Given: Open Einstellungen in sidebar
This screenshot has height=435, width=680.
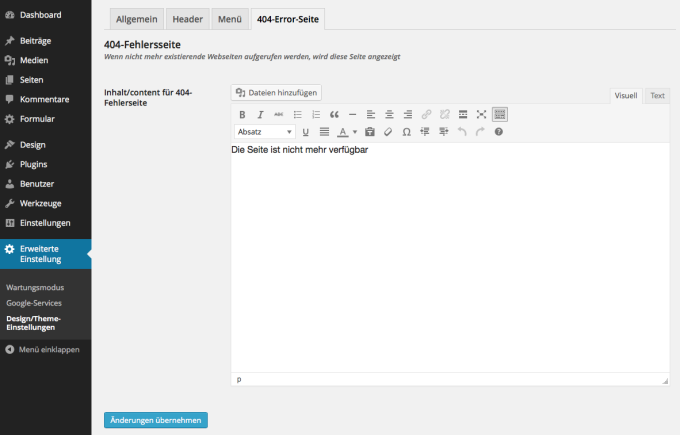Looking at the screenshot, I should click(46, 223).
